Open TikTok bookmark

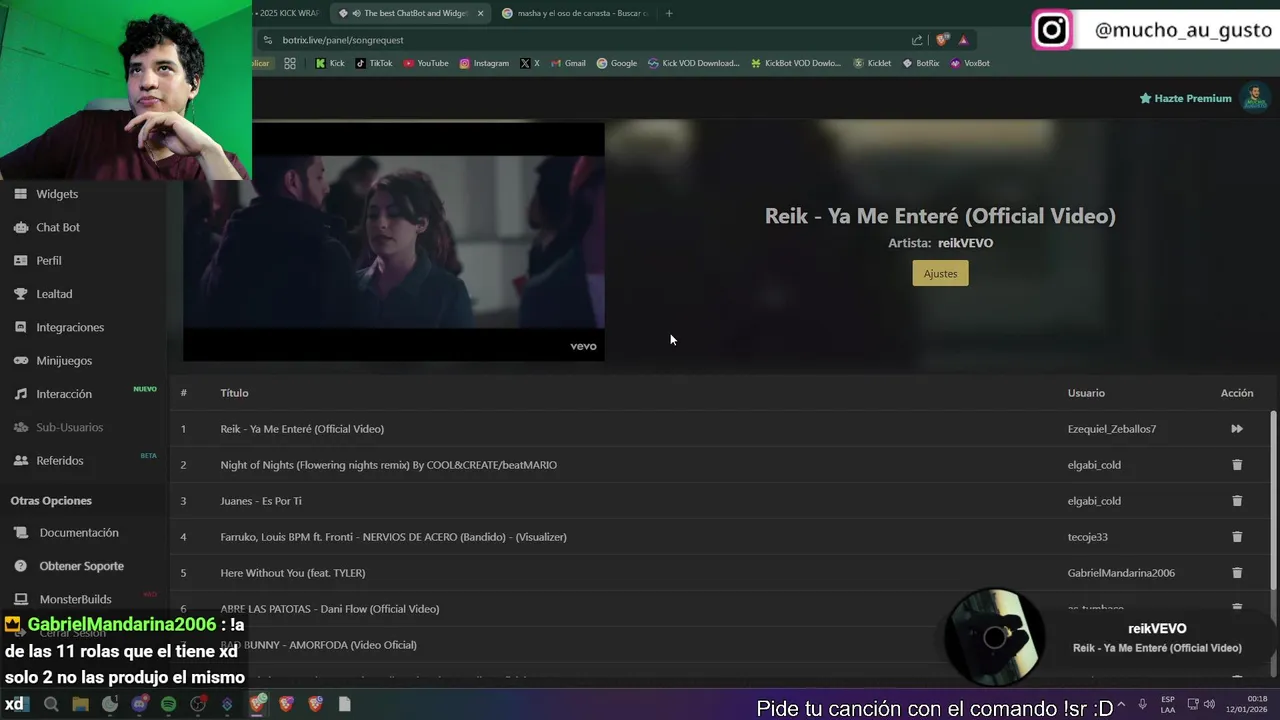click(374, 63)
